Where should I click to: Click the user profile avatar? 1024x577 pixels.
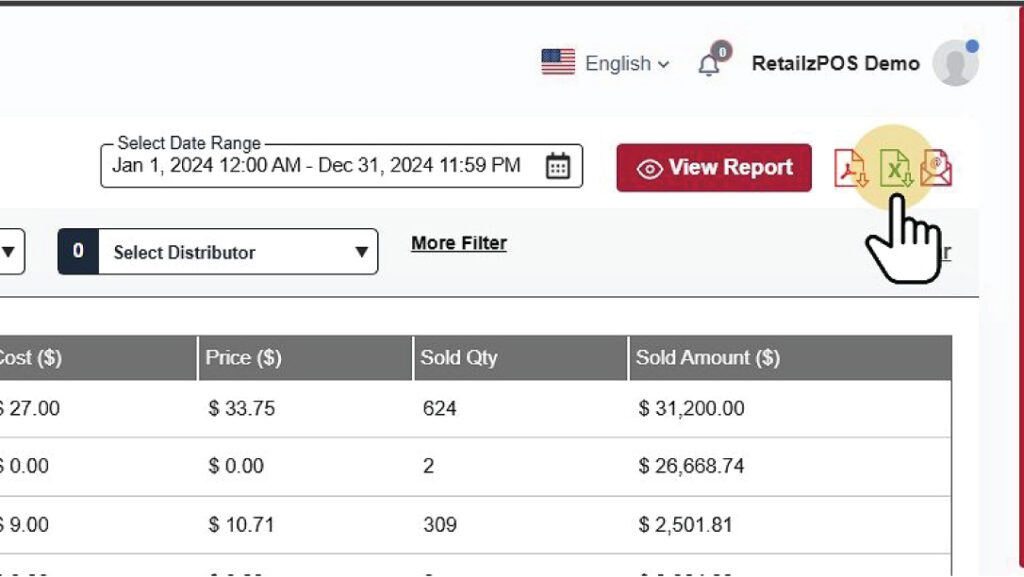point(955,64)
